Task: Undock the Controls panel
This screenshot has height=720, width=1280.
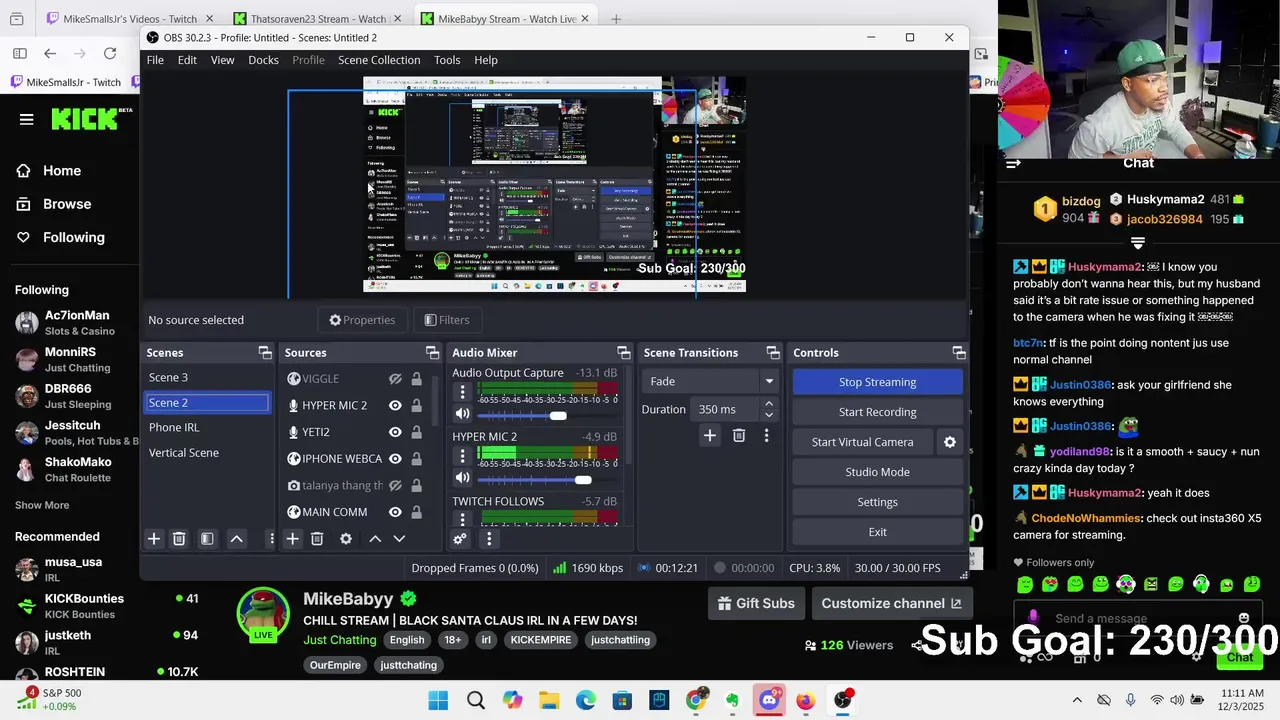Action: pos(959,353)
